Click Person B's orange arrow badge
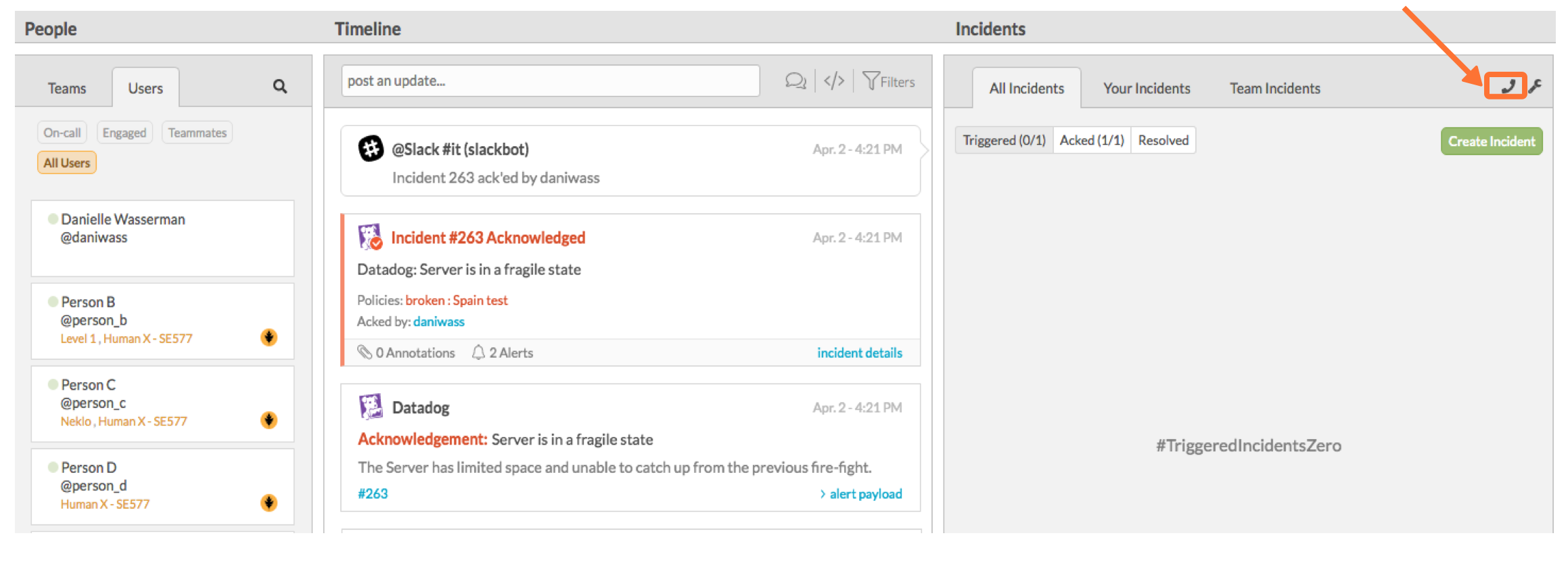 point(269,337)
